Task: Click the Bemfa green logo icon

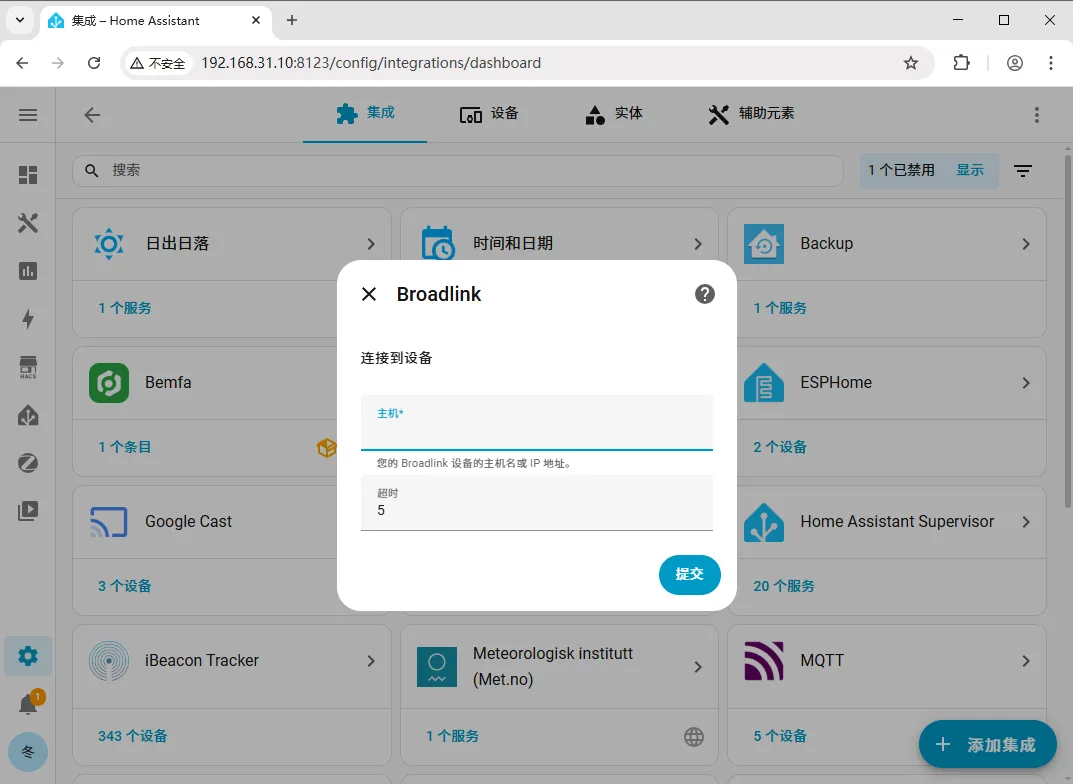Action: coord(109,382)
